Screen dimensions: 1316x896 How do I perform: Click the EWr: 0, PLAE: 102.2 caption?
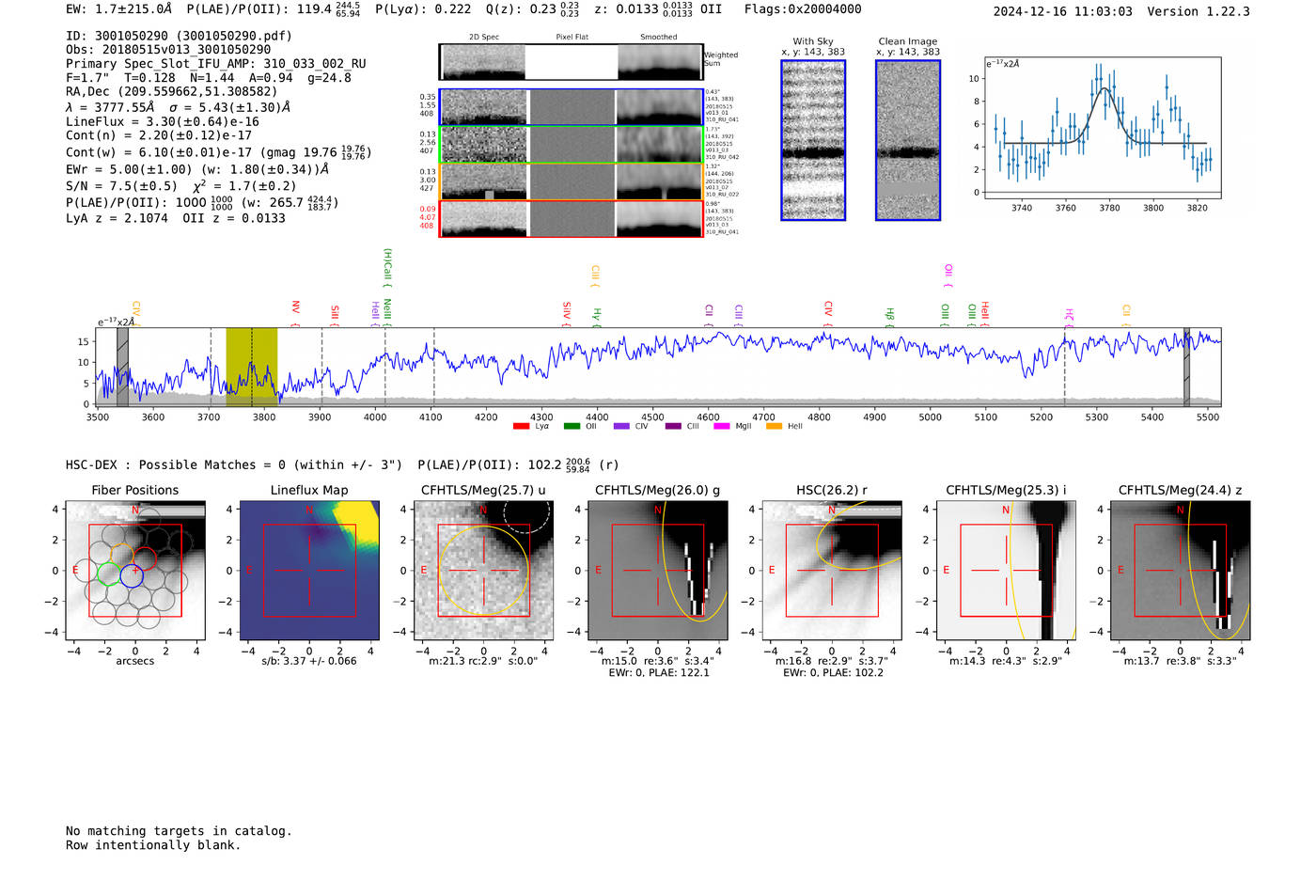point(833,673)
